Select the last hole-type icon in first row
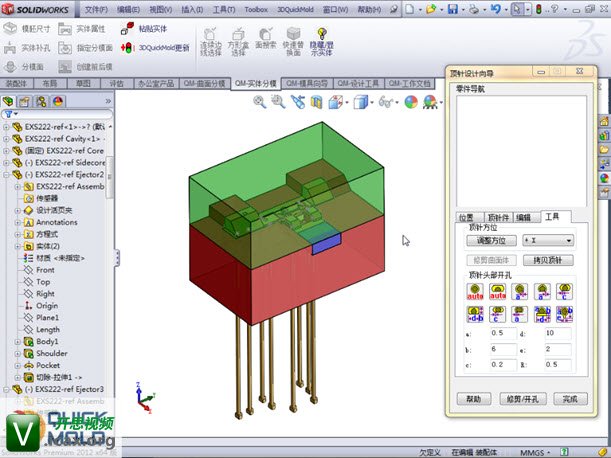 pyautogui.click(x=564, y=292)
